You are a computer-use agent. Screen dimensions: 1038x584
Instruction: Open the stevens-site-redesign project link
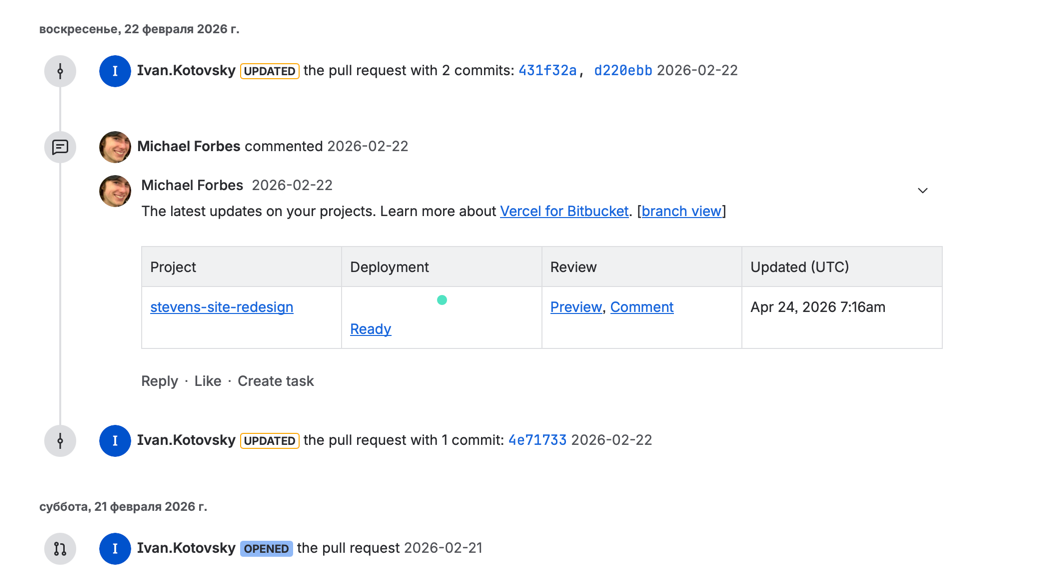221,308
